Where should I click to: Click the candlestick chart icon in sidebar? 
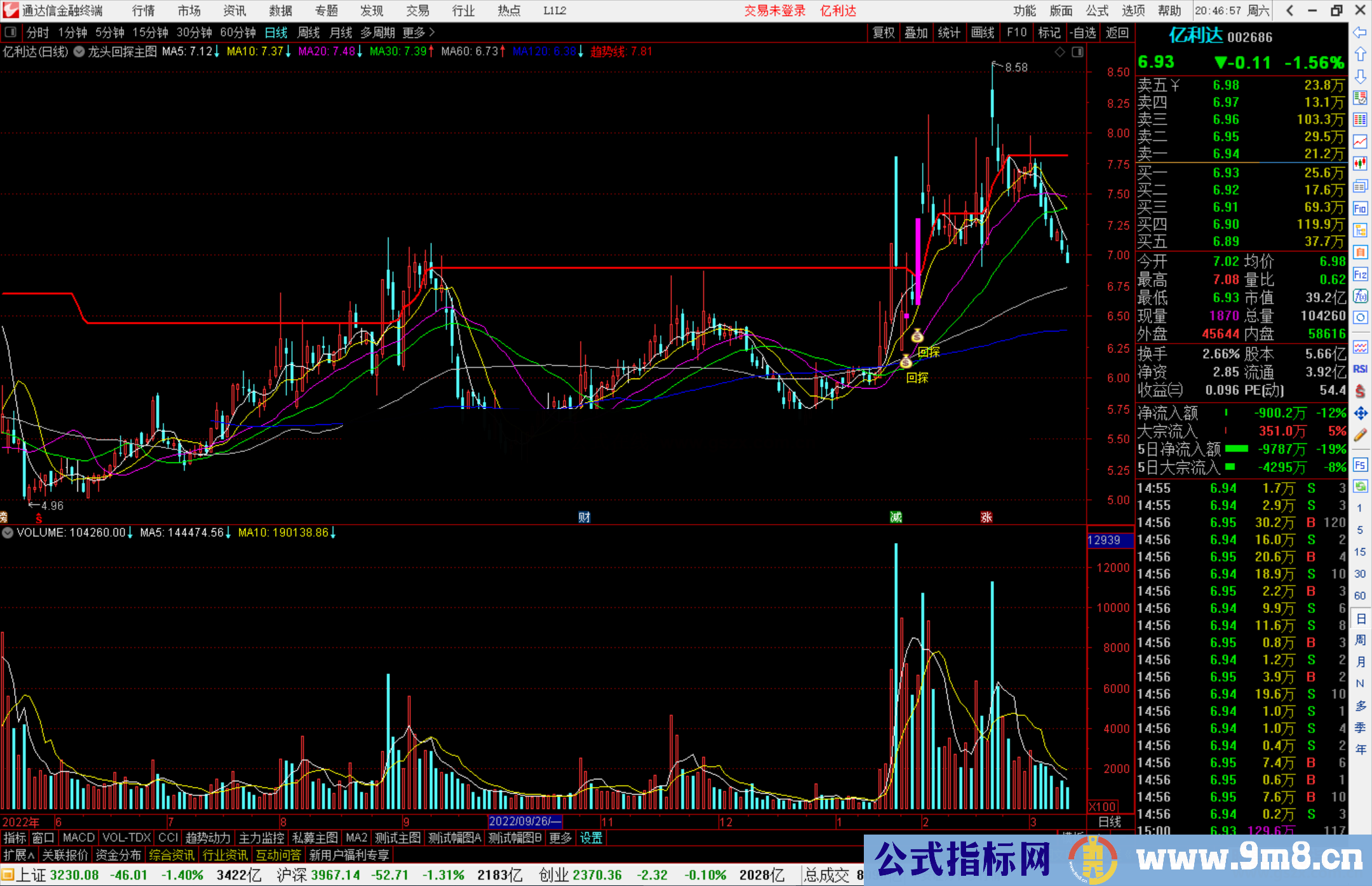click(1360, 164)
